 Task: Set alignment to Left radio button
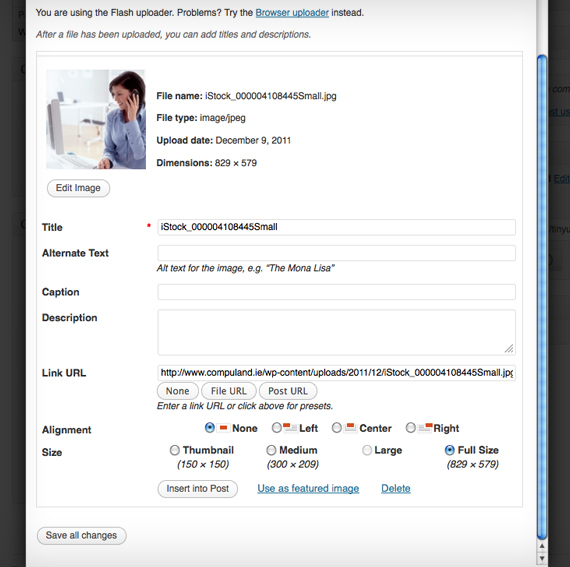point(277,428)
